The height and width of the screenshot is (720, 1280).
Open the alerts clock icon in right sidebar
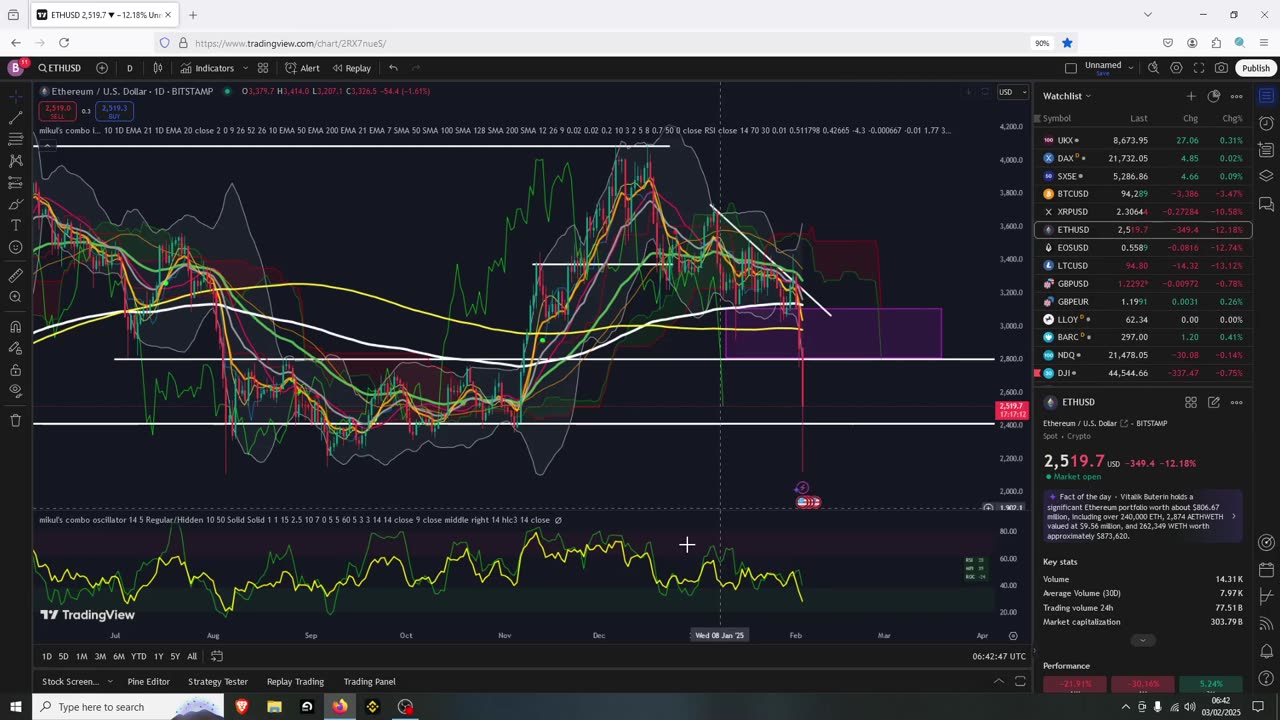click(1266, 123)
